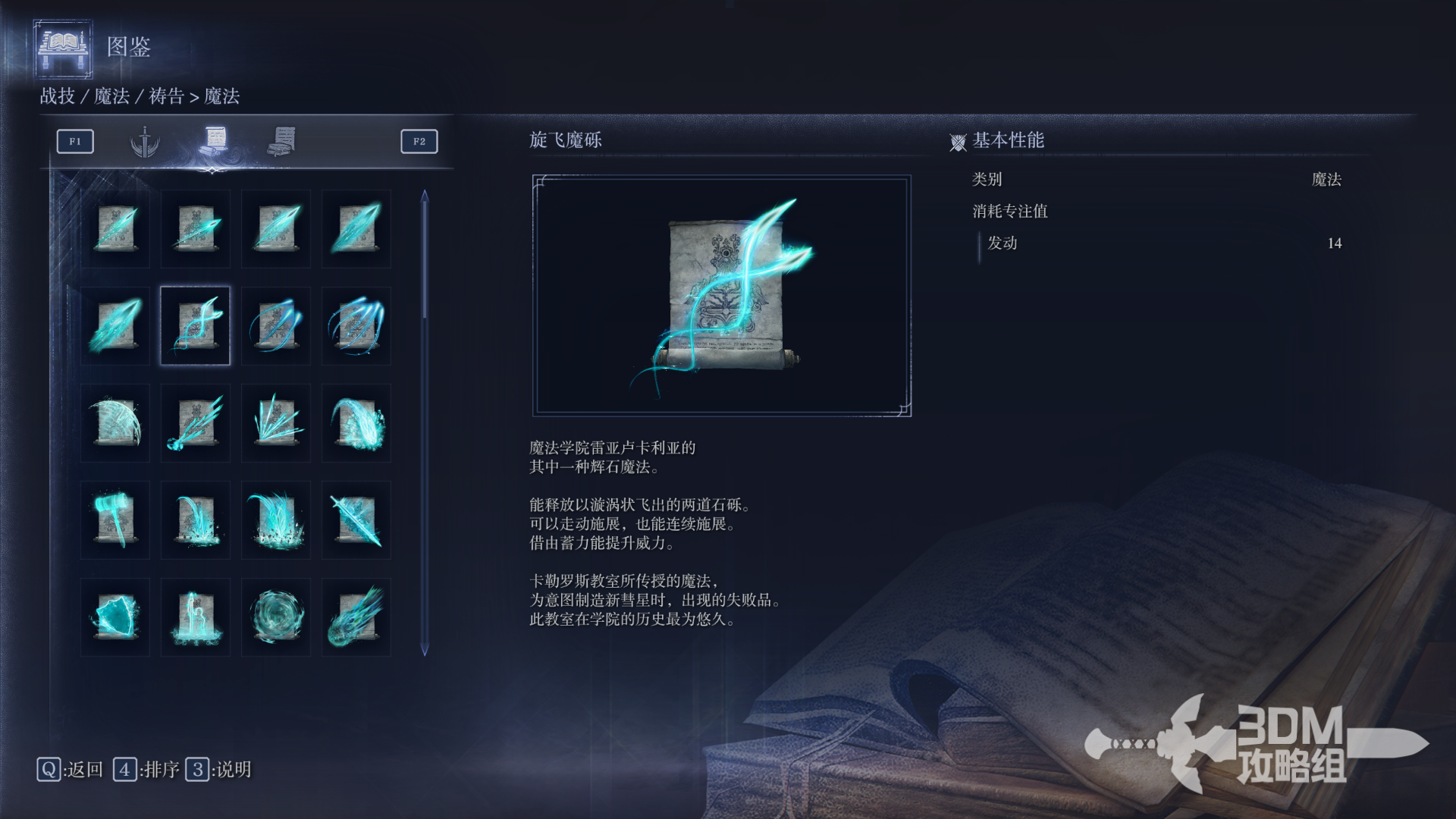
Task: Switch to the sorcery scroll tab
Action: (215, 140)
